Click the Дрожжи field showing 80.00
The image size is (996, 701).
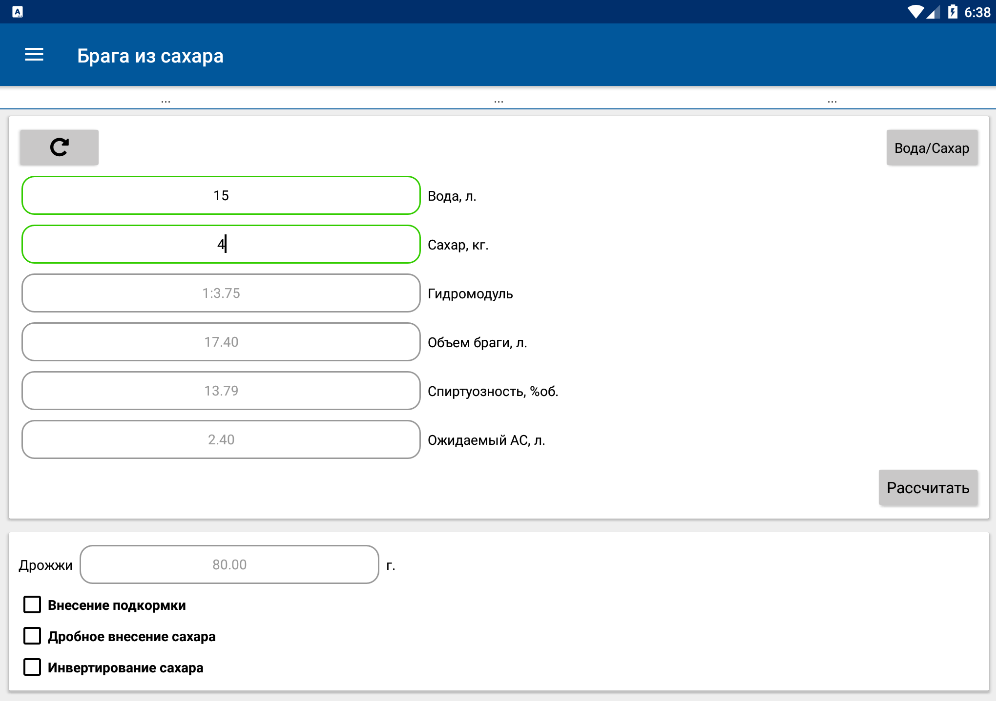coord(229,564)
